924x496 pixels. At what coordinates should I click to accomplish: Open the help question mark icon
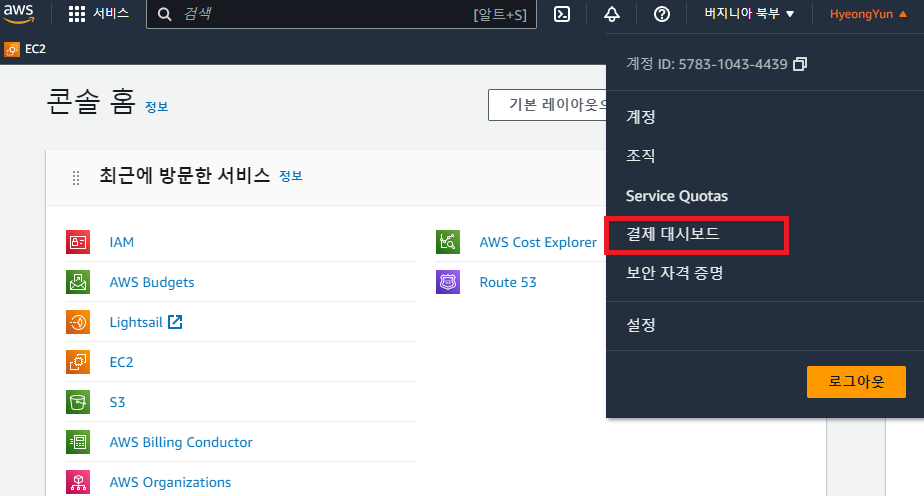662,14
